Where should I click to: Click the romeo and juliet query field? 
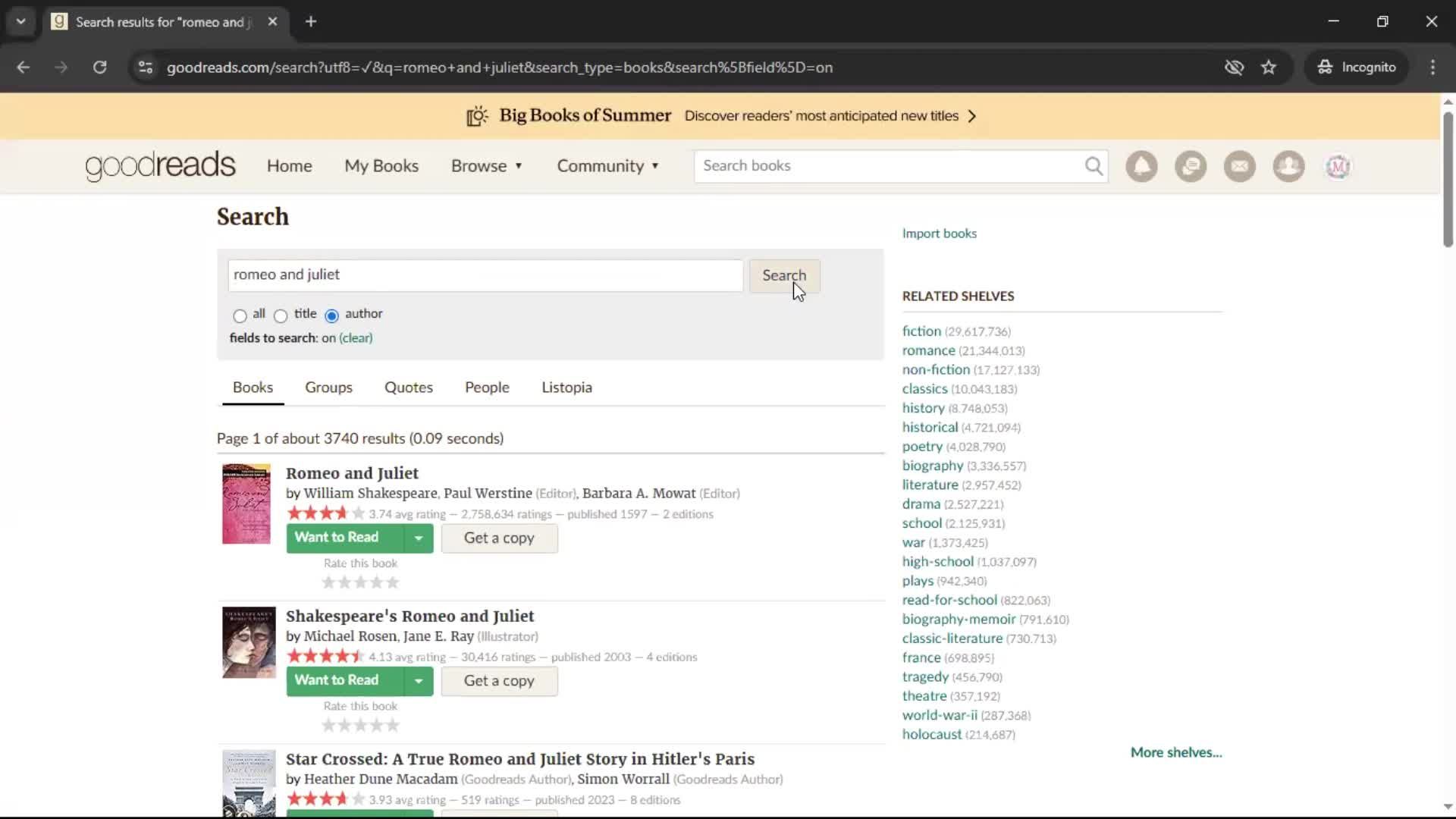pos(485,275)
